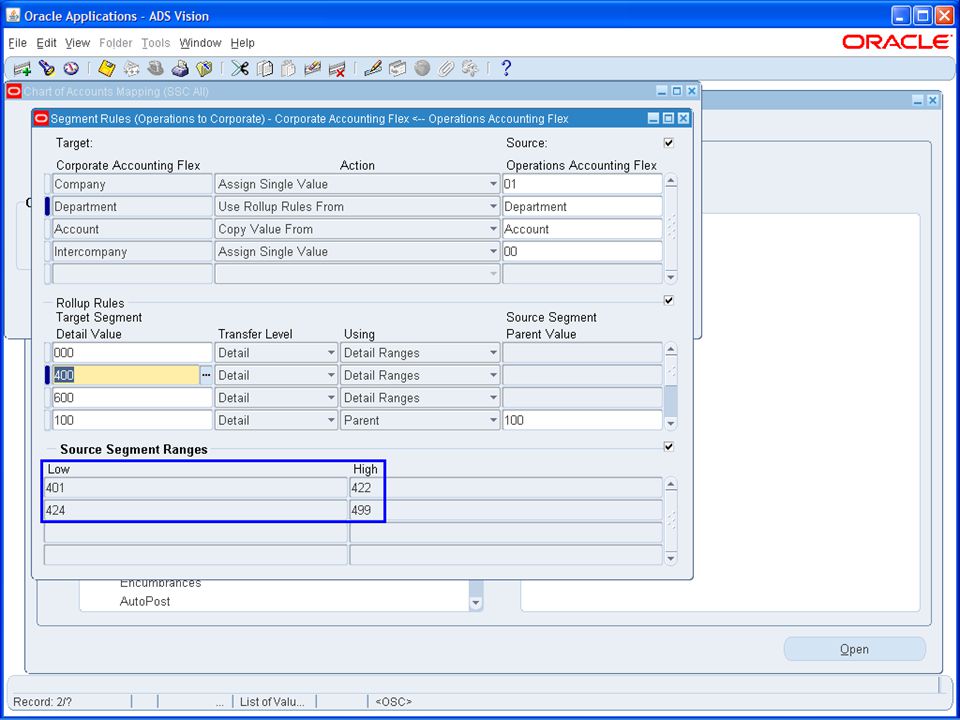This screenshot has height=720, width=960.
Task: Click the Detail Value field containing 600
Action: coord(132,398)
